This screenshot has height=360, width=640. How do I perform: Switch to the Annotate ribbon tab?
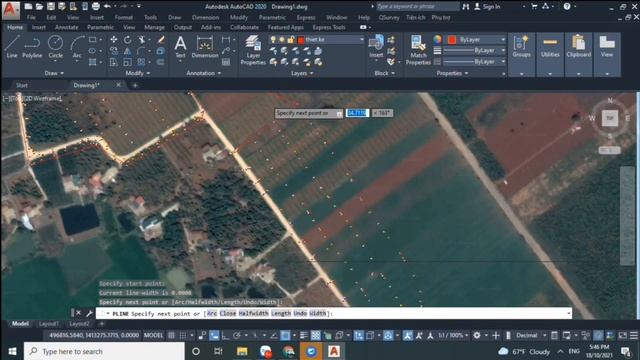pyautogui.click(x=66, y=27)
